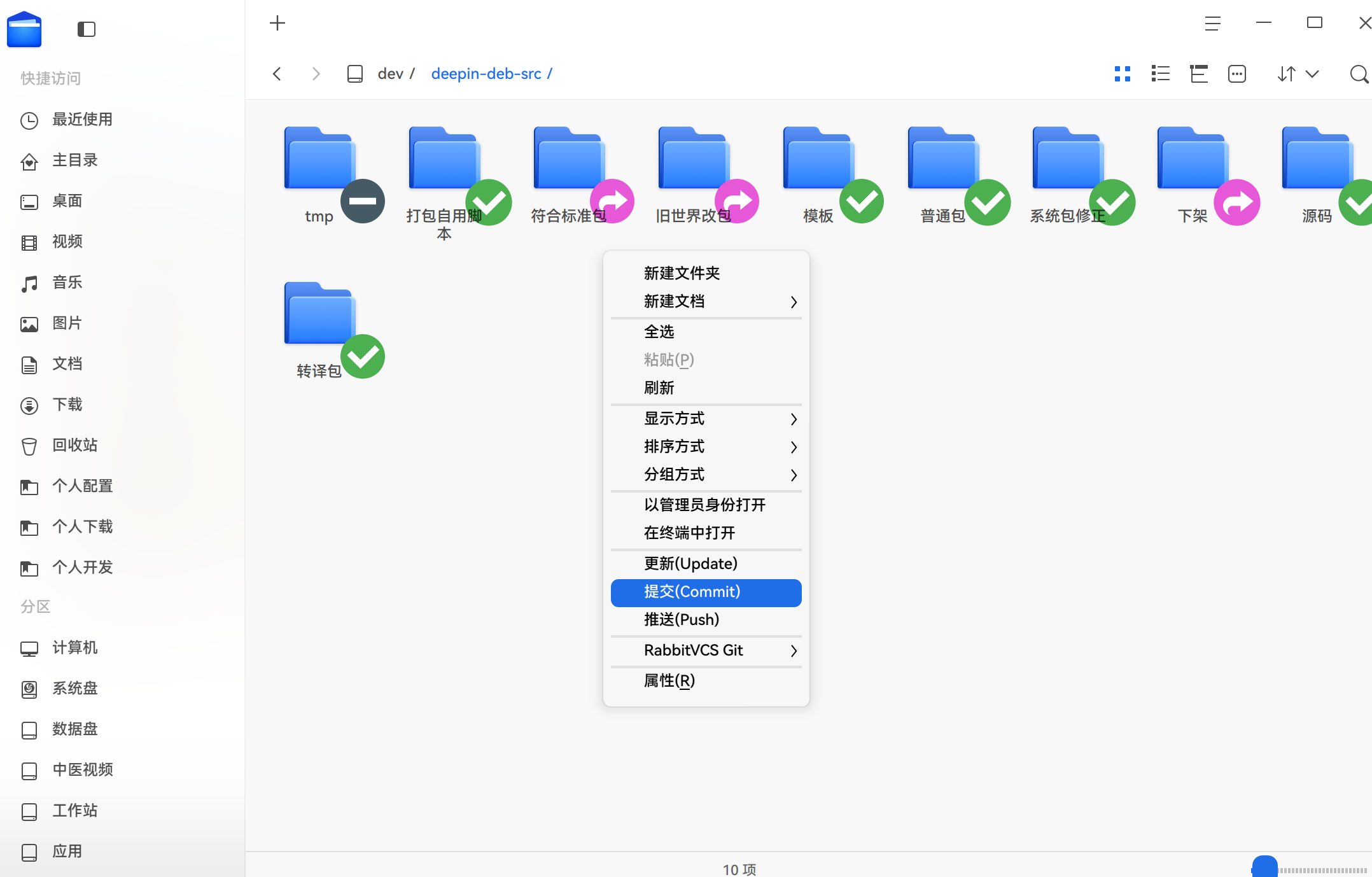The height and width of the screenshot is (877, 1372).
Task: Select 提交(Commit) in the context menu
Action: tap(692, 592)
